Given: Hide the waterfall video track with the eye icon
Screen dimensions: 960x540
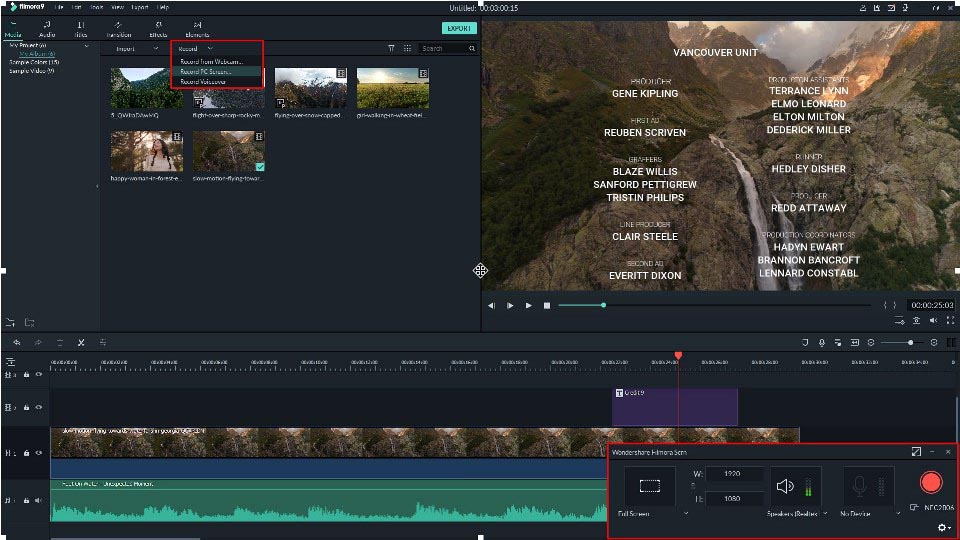Looking at the screenshot, I should pos(39,453).
